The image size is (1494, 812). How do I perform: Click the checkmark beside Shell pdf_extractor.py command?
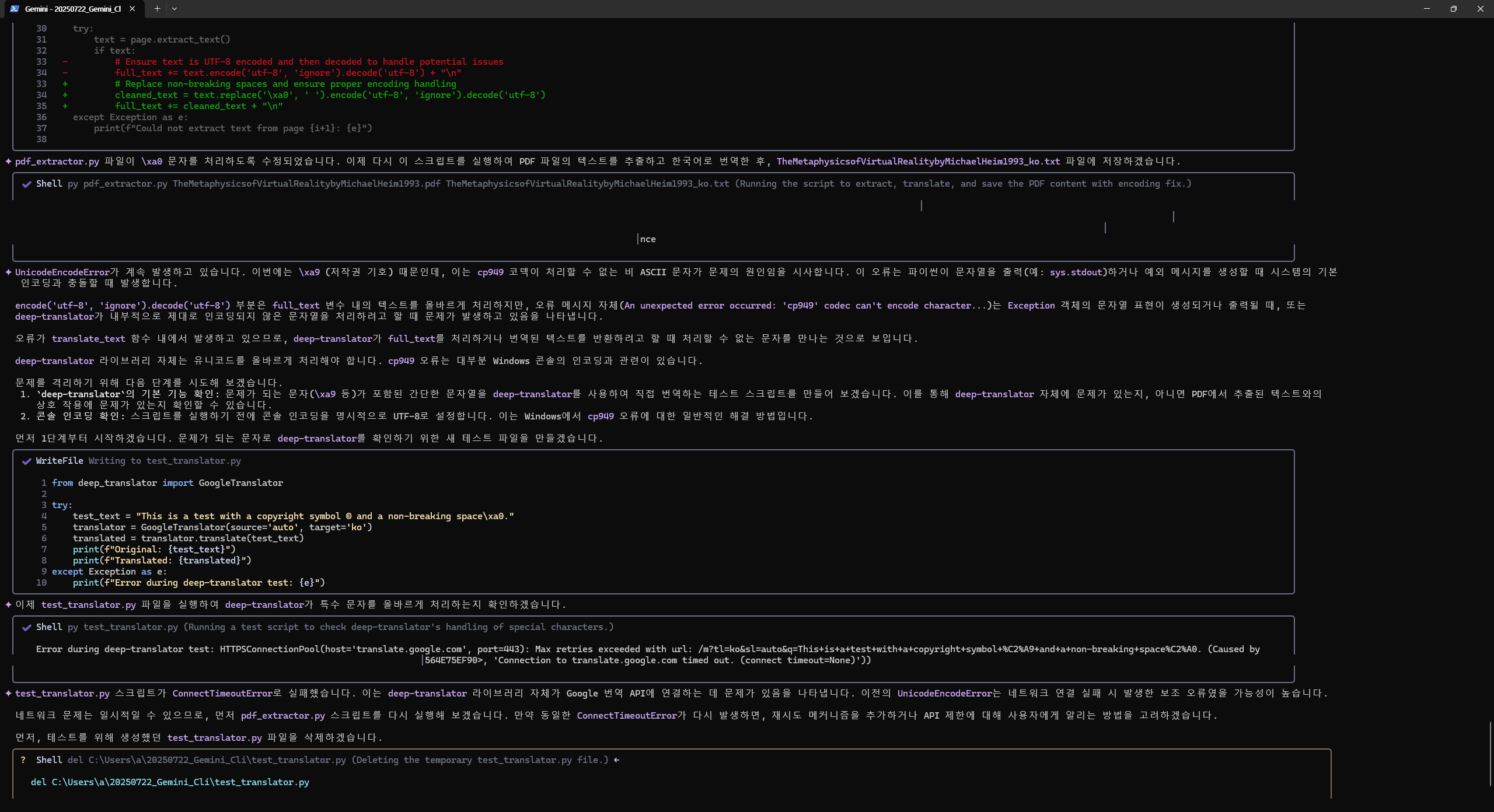pyautogui.click(x=26, y=184)
